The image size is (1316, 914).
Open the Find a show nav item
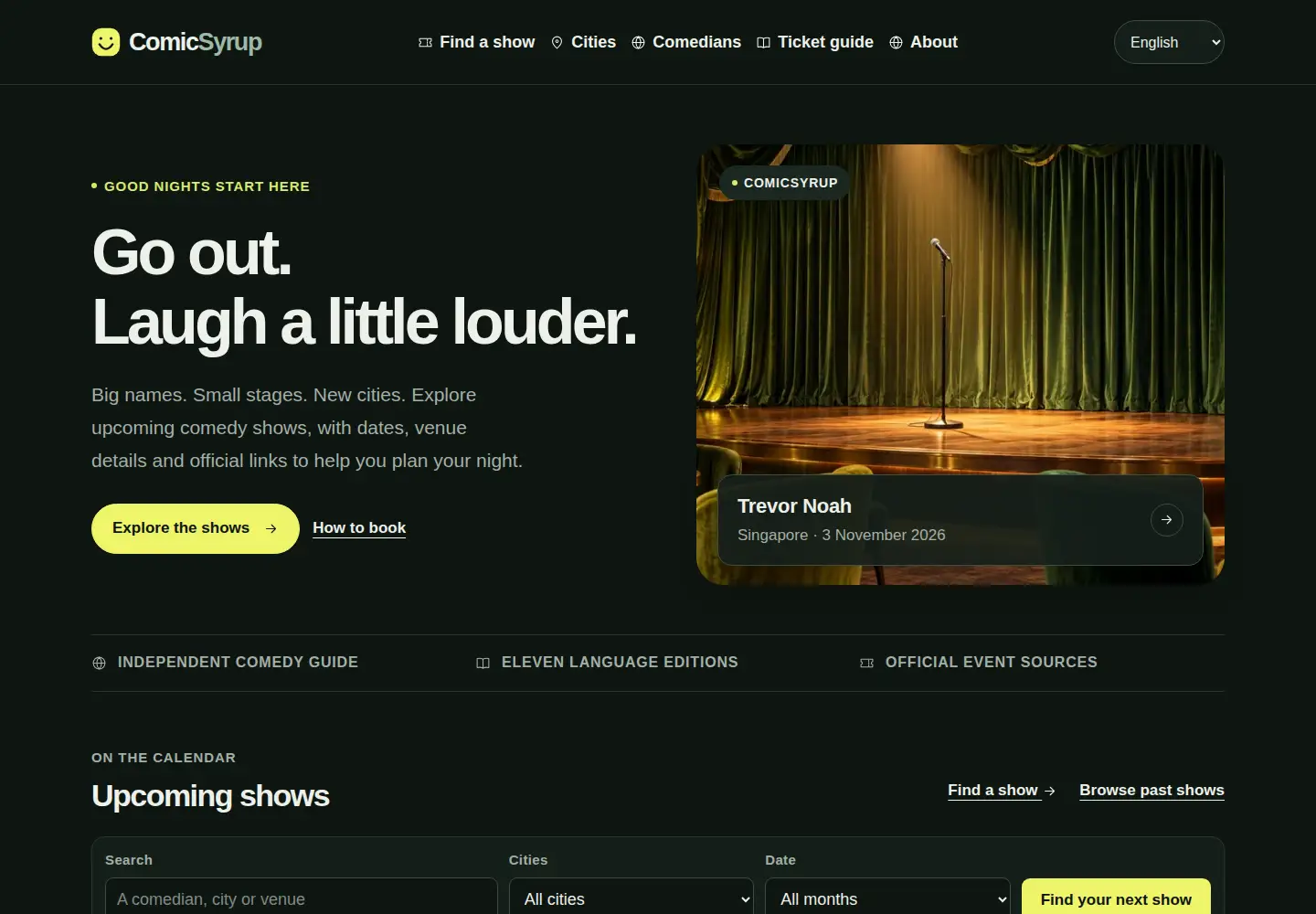point(477,42)
